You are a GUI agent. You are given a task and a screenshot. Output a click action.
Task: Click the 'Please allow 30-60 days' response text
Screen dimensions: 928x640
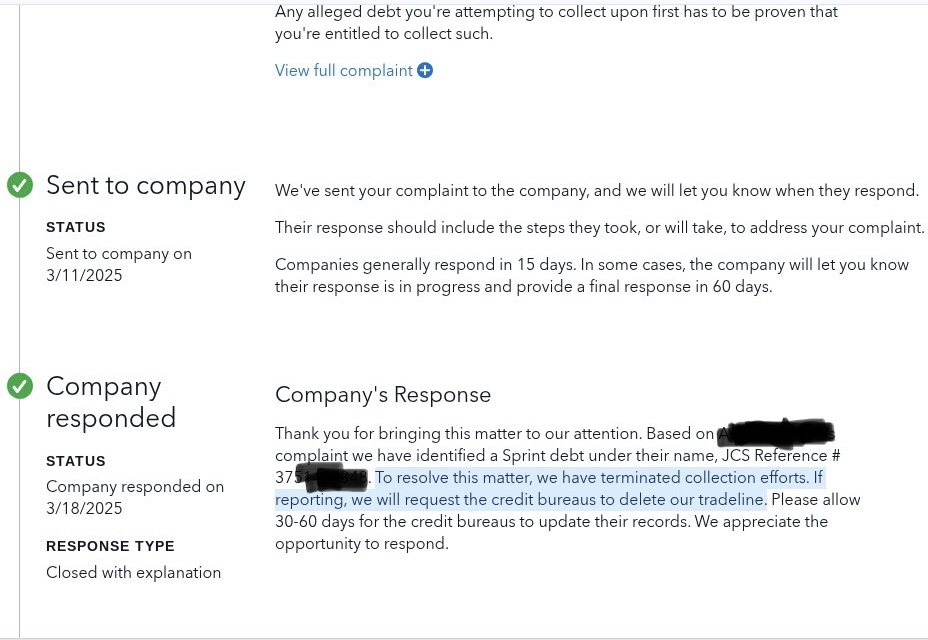pos(568,510)
